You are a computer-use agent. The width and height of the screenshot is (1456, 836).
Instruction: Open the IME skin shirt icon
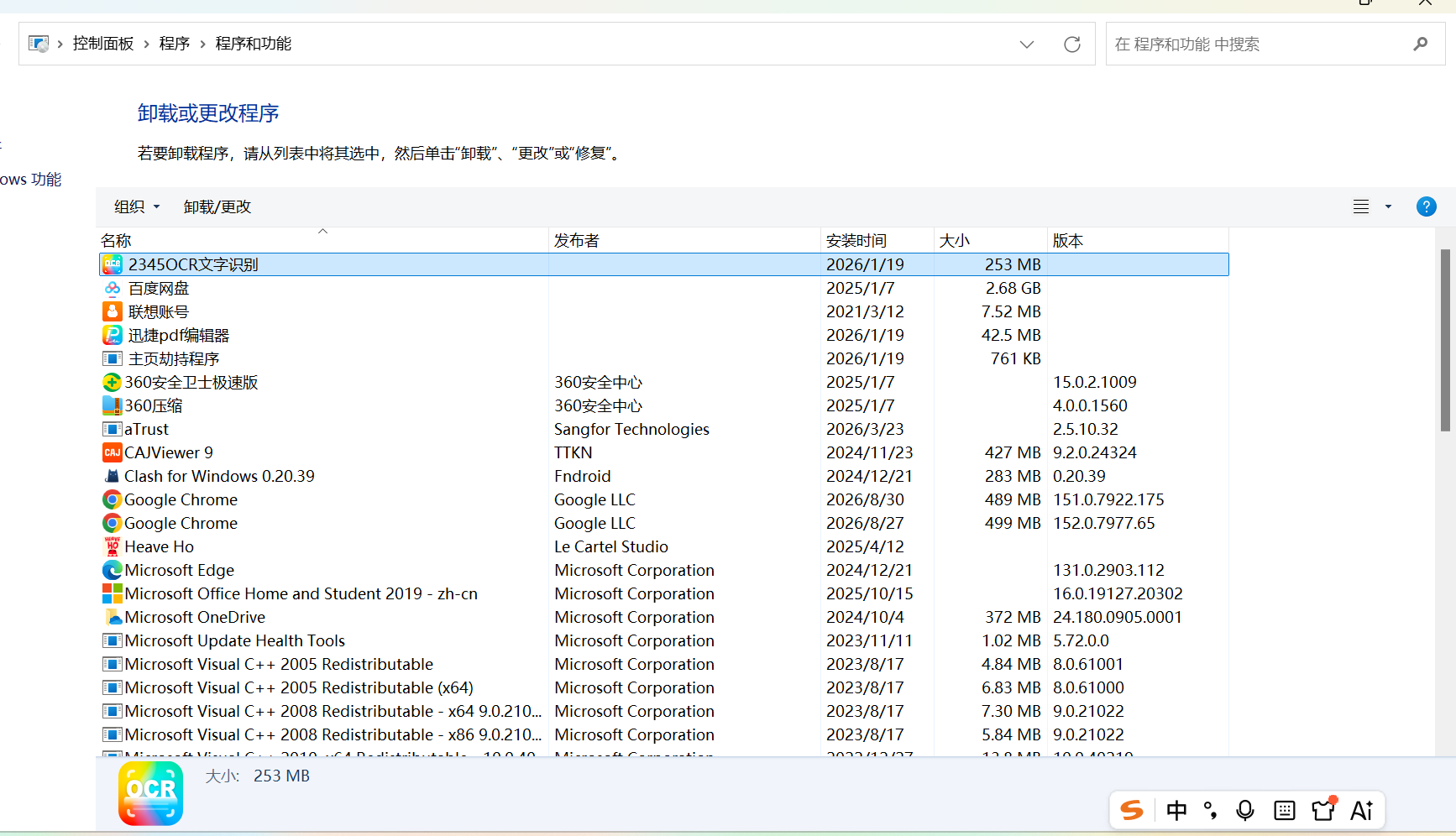[1323, 809]
